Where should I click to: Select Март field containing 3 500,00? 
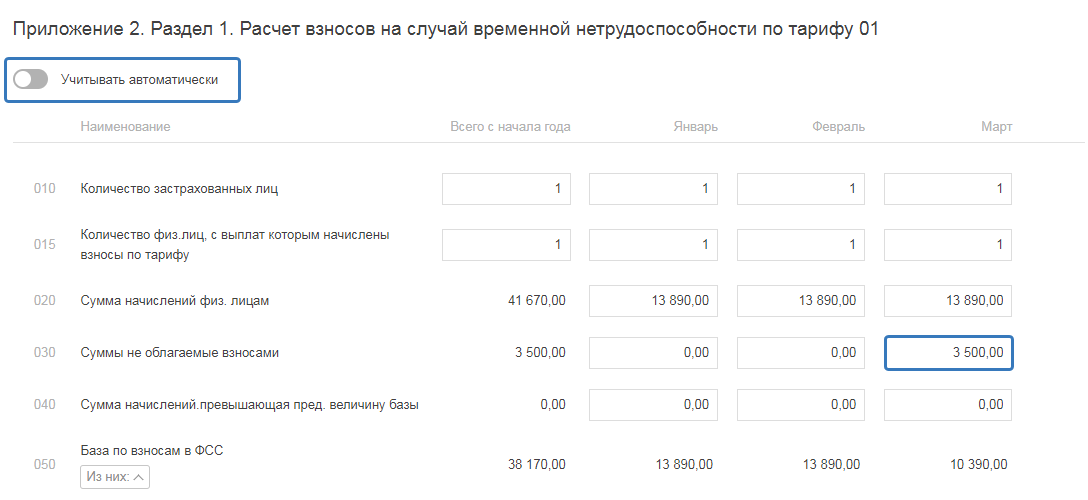click(x=948, y=352)
